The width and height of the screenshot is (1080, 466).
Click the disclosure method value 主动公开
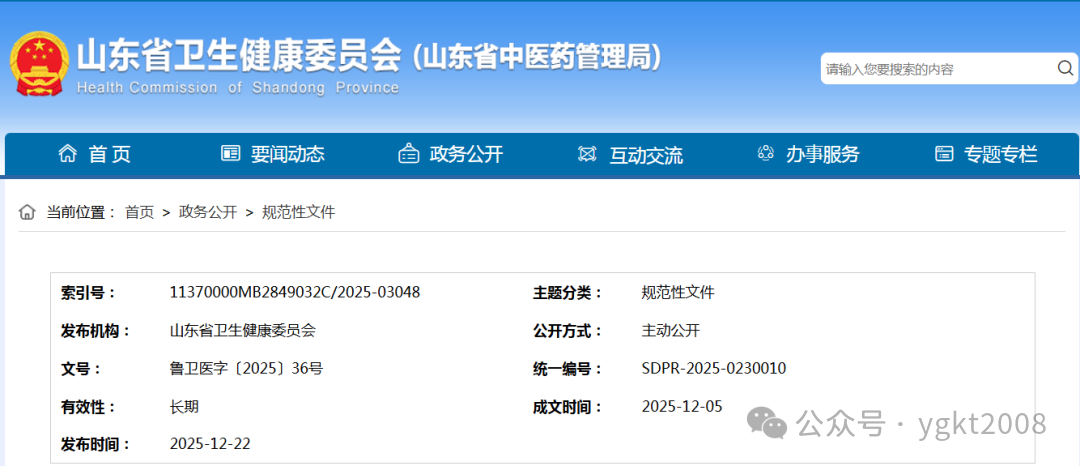click(670, 331)
